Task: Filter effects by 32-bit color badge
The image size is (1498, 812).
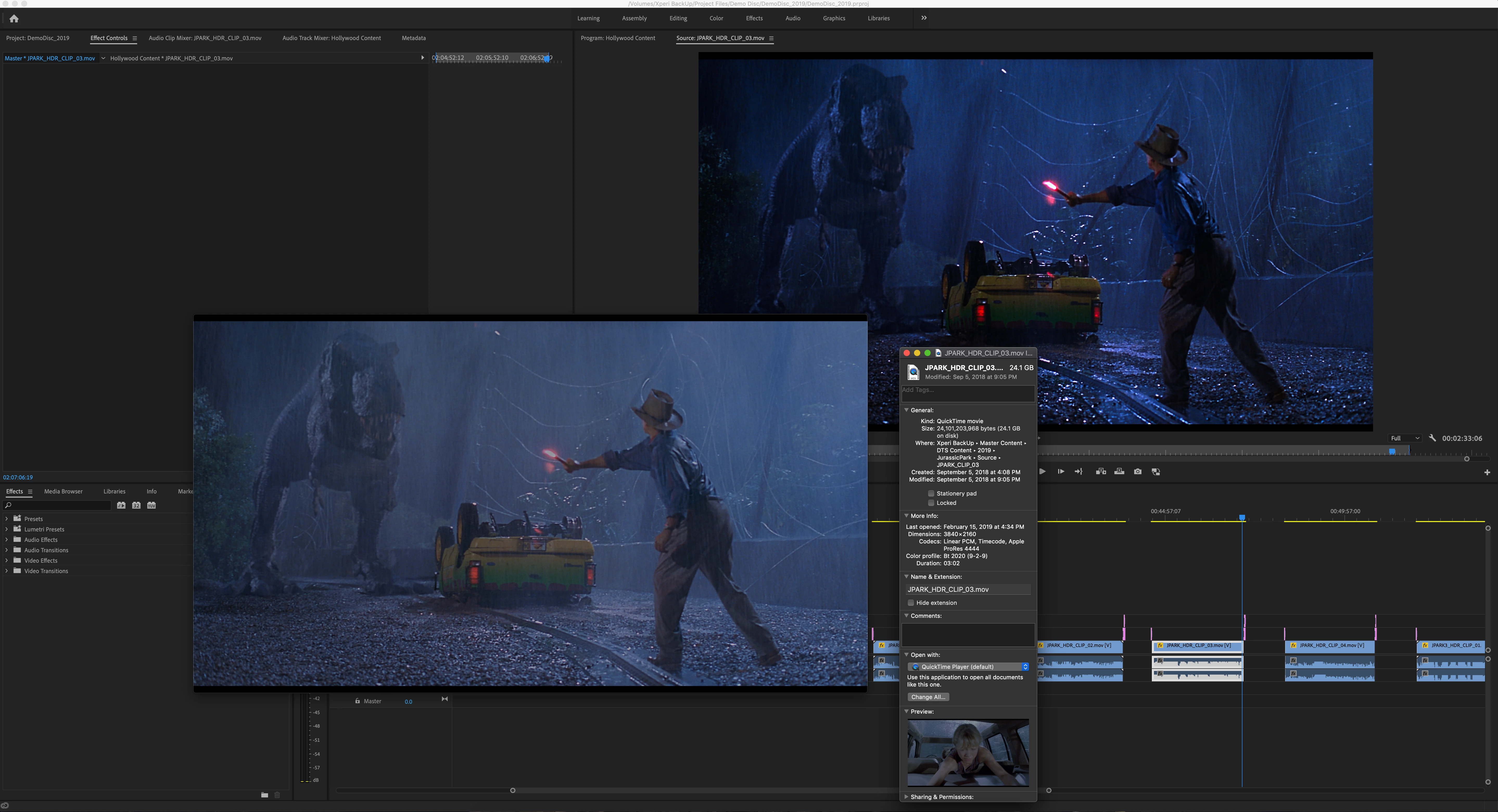Action: click(136, 505)
